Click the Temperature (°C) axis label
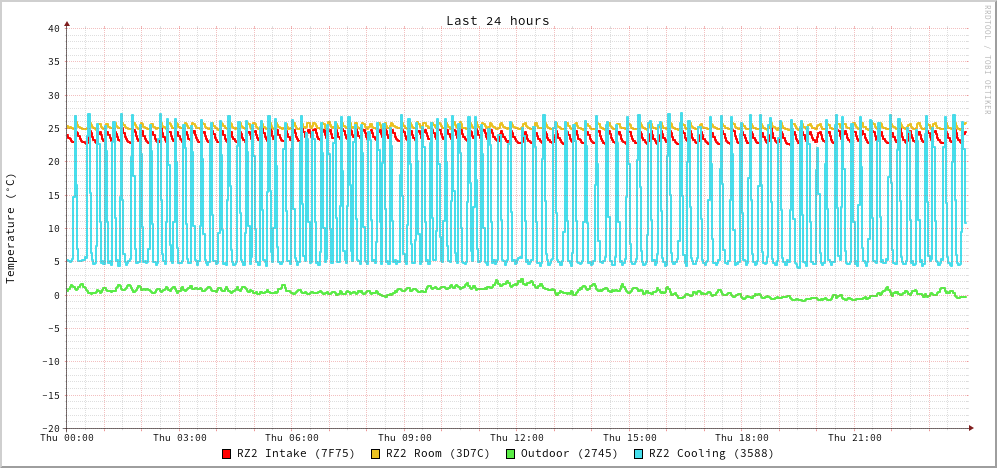The image size is (997, 468). (11, 228)
